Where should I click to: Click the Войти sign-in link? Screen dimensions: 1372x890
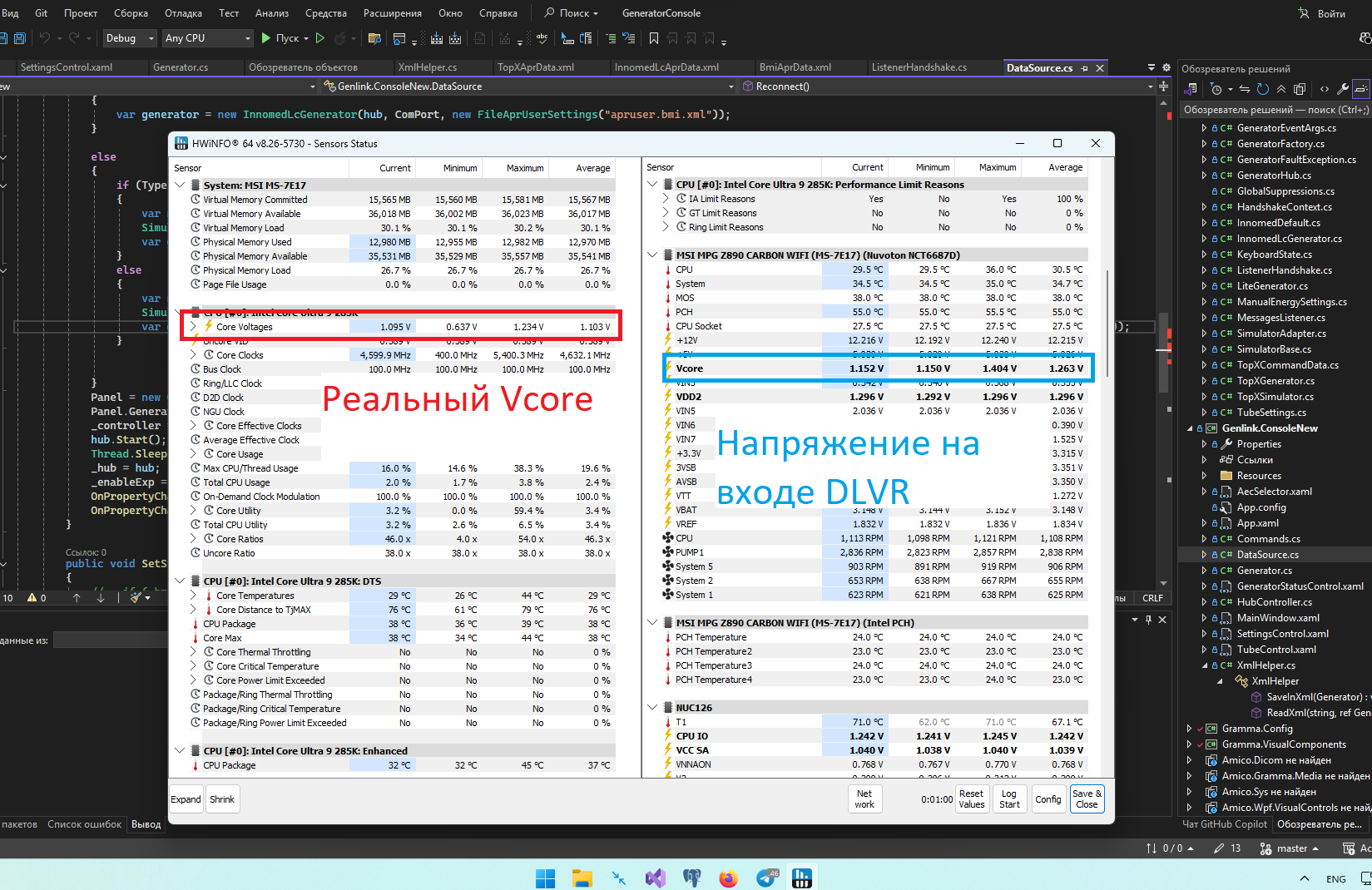tap(1322, 13)
